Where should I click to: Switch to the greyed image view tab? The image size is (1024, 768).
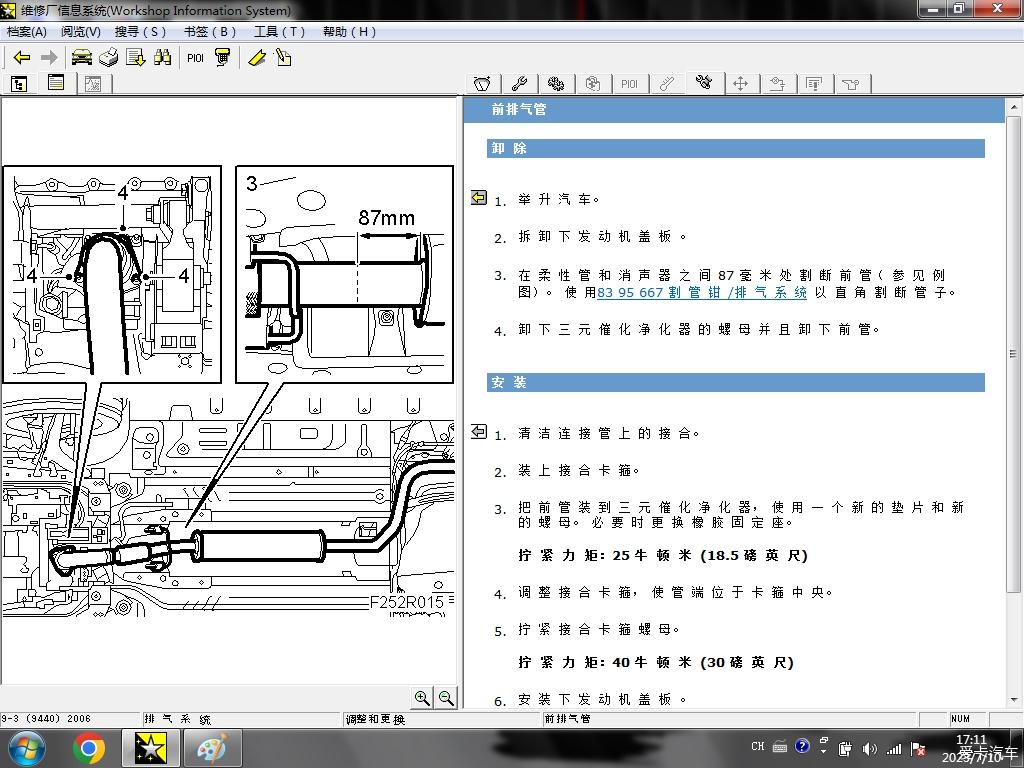(93, 84)
